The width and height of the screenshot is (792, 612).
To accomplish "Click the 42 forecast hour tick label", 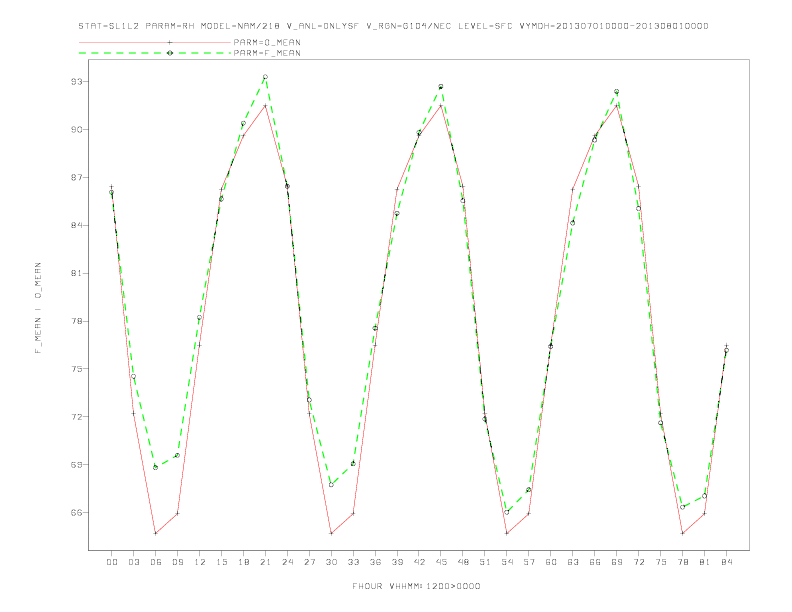I will 419,562.
